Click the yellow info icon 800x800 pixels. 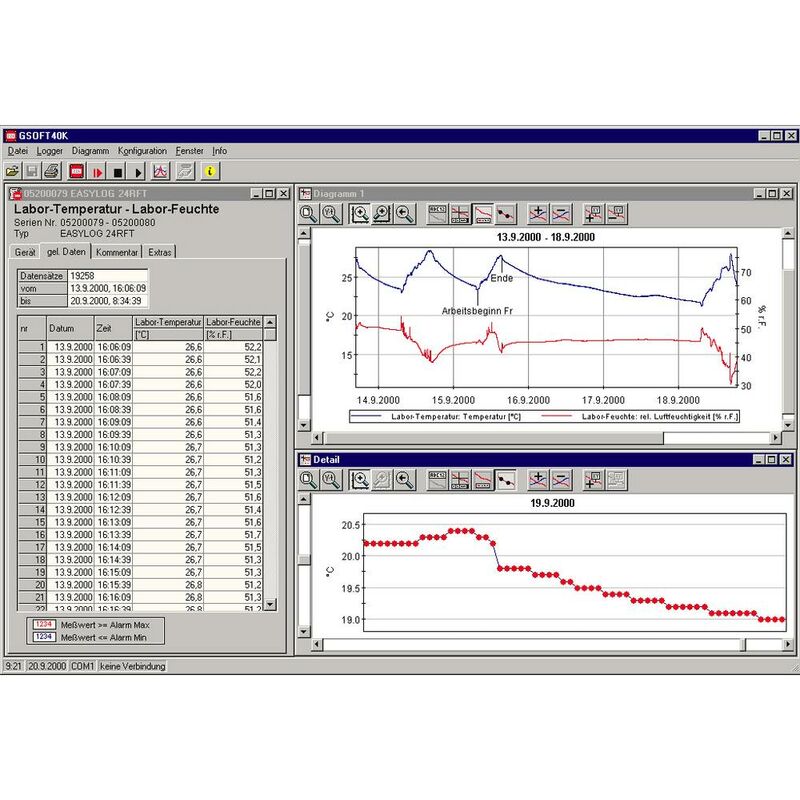[210, 171]
